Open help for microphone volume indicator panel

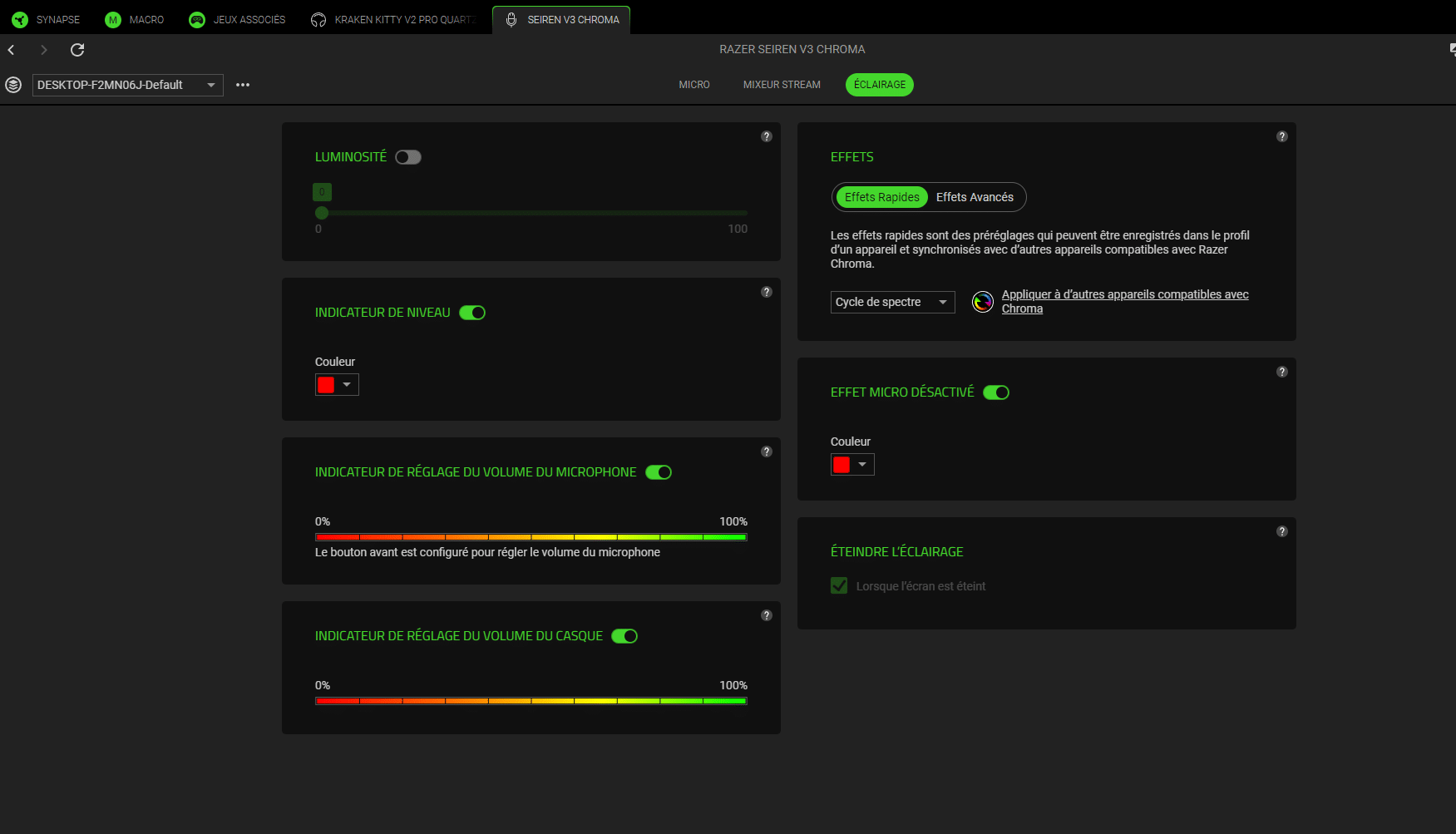[x=767, y=452]
